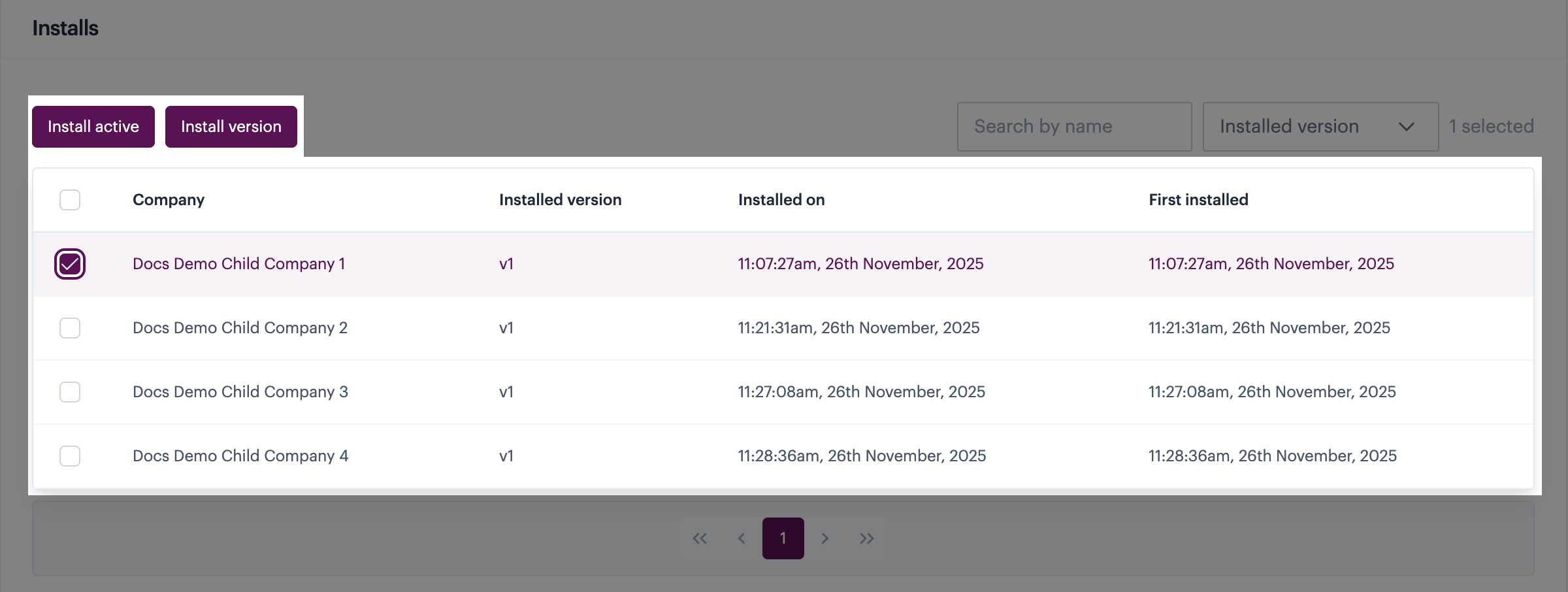Jump to last page with double-right arrows
Image resolution: width=1568 pixels, height=592 pixels.
867,538
